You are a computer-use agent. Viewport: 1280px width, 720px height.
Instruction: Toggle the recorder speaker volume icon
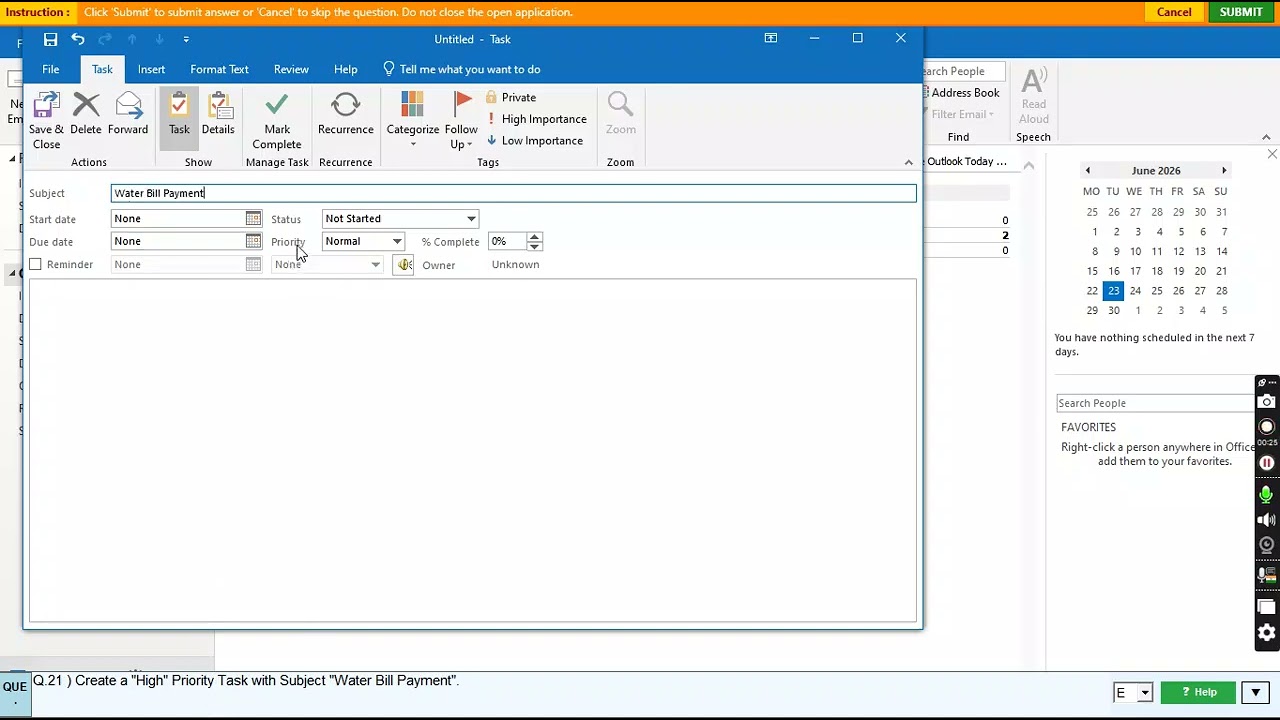(1267, 520)
